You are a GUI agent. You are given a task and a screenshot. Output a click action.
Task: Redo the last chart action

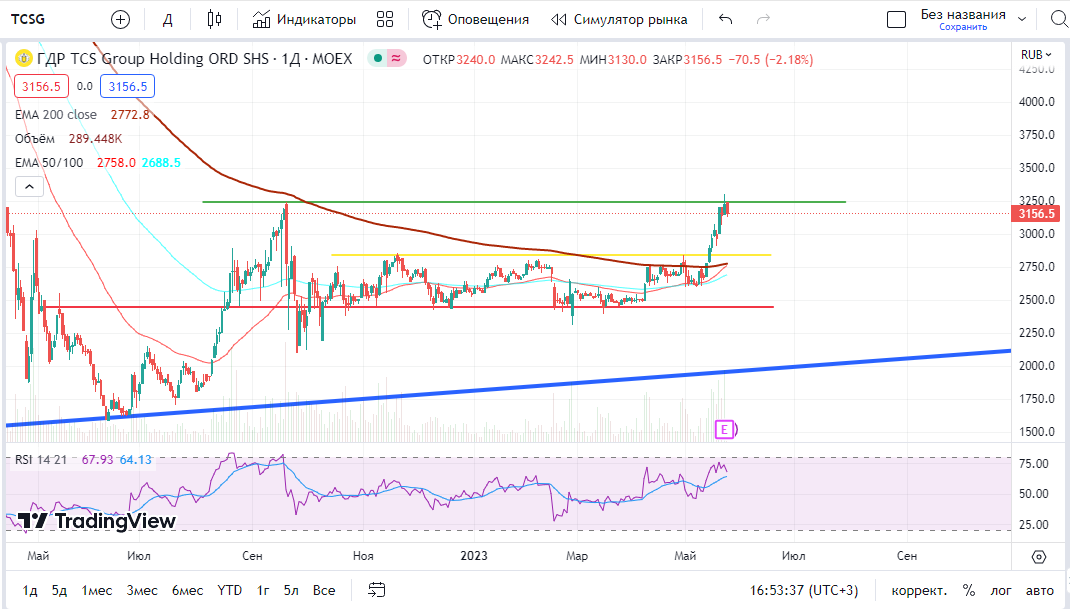coord(764,20)
